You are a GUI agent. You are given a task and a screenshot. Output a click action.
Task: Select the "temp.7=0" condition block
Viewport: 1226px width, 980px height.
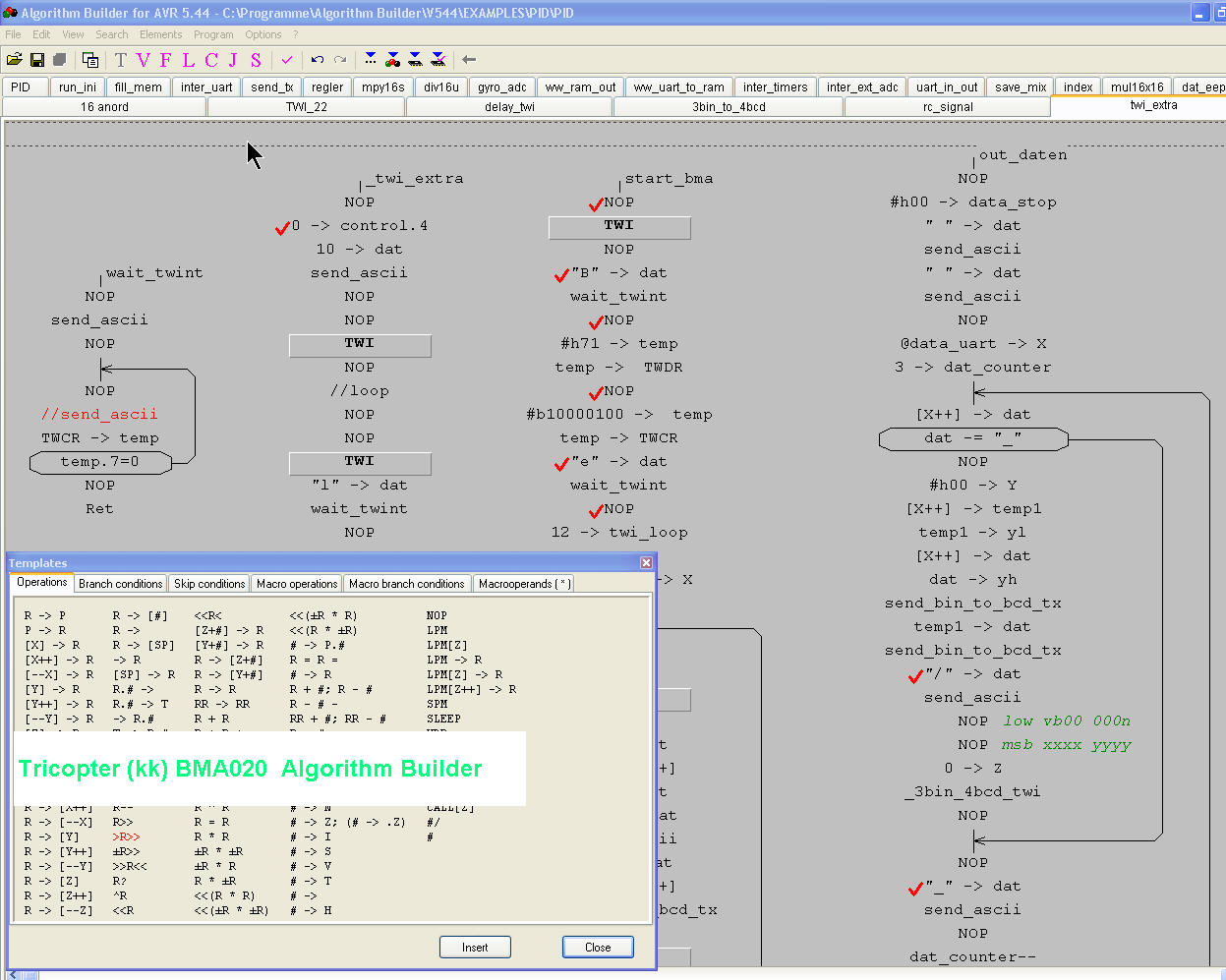coord(100,461)
